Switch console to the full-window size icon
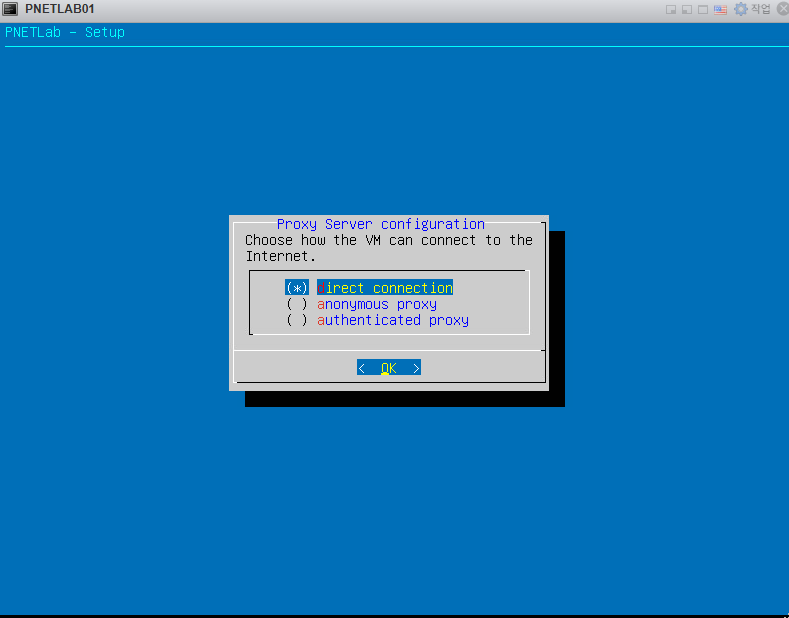Screen dimensions: 789x618 (x=703, y=10)
